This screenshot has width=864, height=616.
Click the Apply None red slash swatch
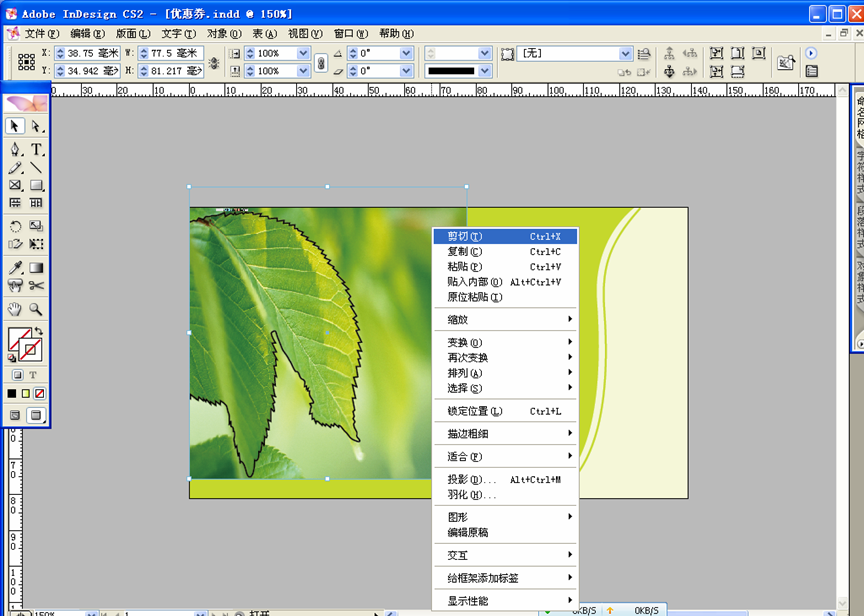coord(40,394)
